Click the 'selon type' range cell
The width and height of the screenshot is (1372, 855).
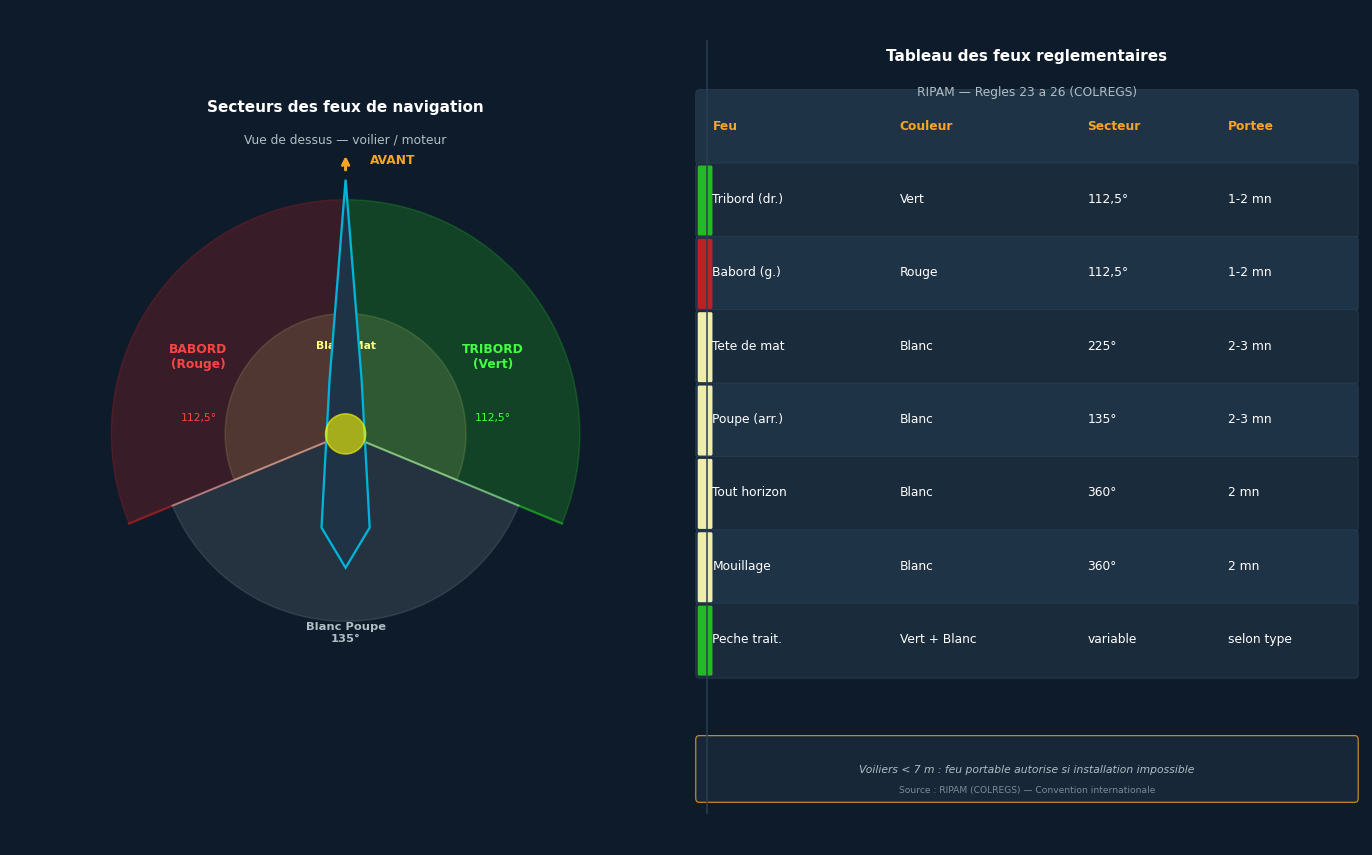tap(1259, 640)
